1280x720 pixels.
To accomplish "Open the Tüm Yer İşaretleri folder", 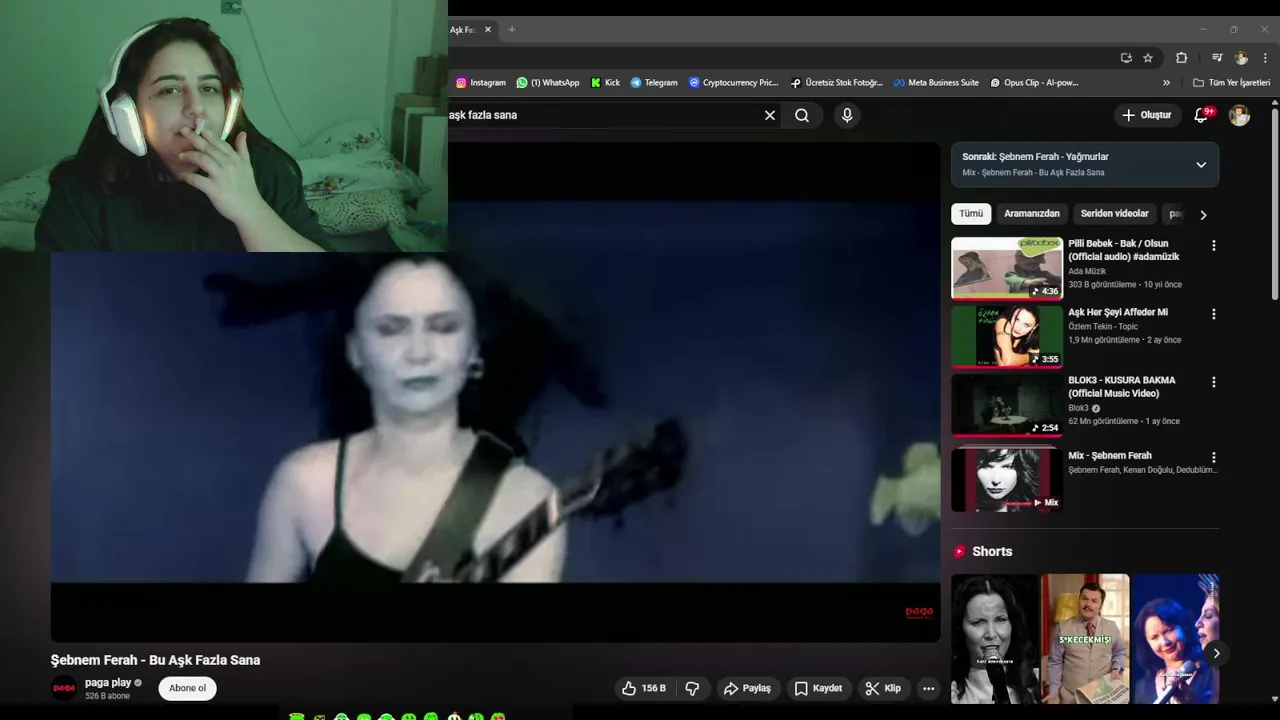I will tap(1231, 83).
